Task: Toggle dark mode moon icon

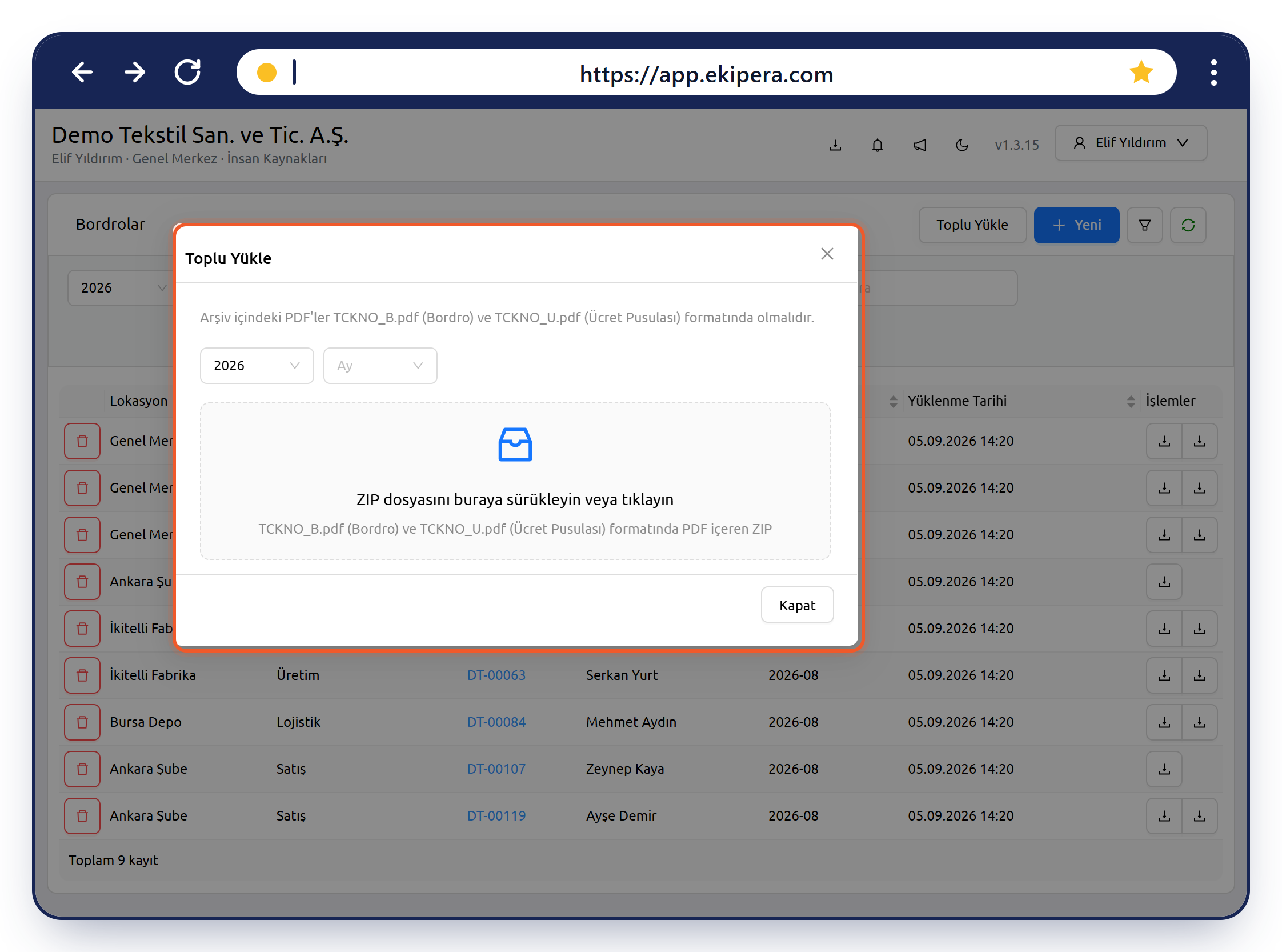Action: click(961, 145)
